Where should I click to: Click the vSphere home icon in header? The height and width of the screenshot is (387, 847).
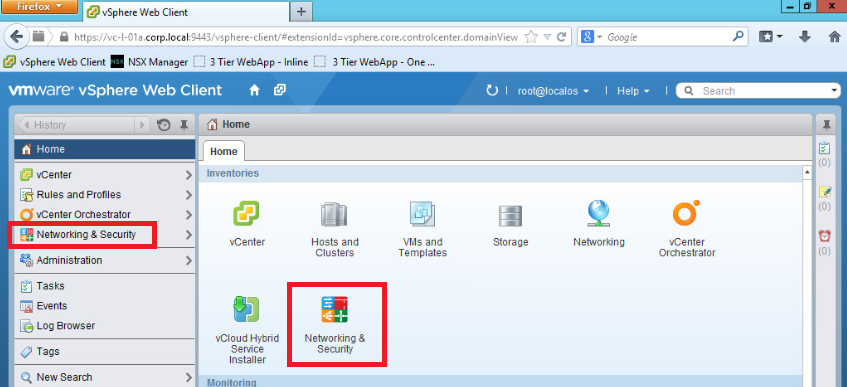pos(254,90)
